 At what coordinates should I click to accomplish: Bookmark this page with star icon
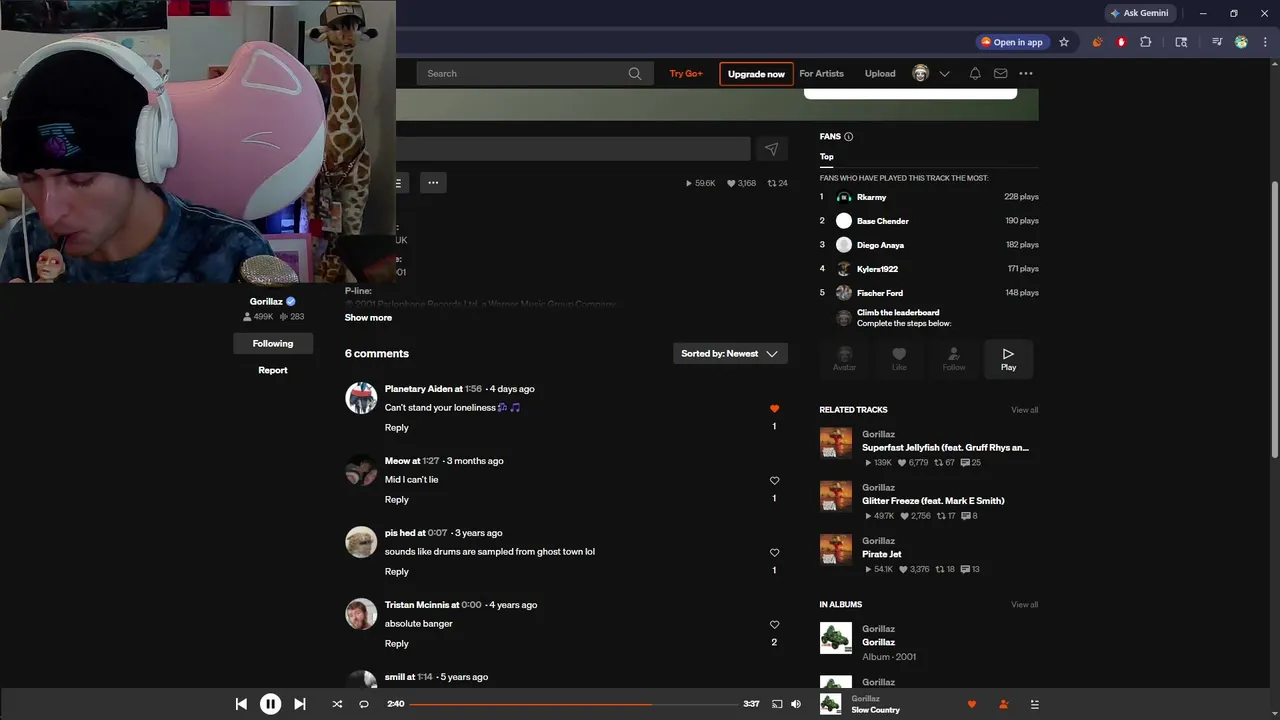point(1064,42)
